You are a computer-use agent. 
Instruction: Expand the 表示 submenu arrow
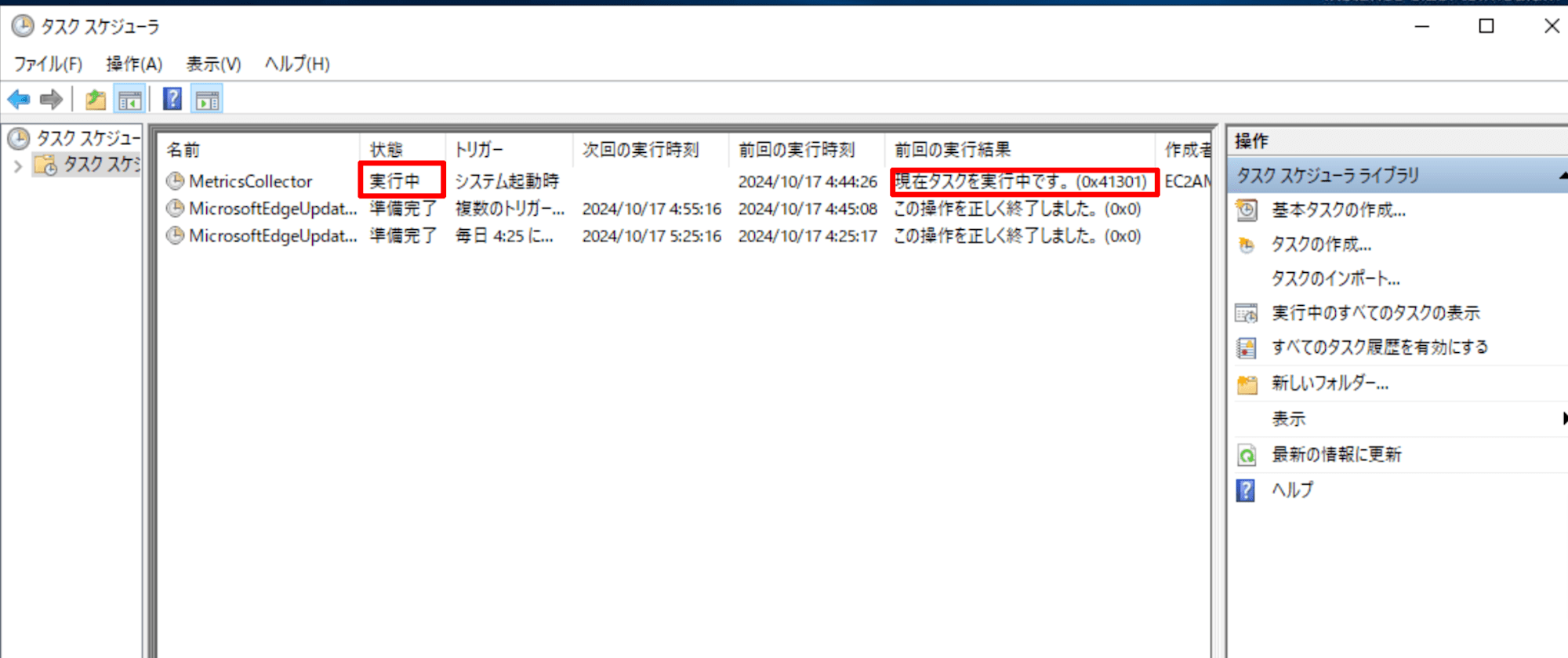(1564, 419)
